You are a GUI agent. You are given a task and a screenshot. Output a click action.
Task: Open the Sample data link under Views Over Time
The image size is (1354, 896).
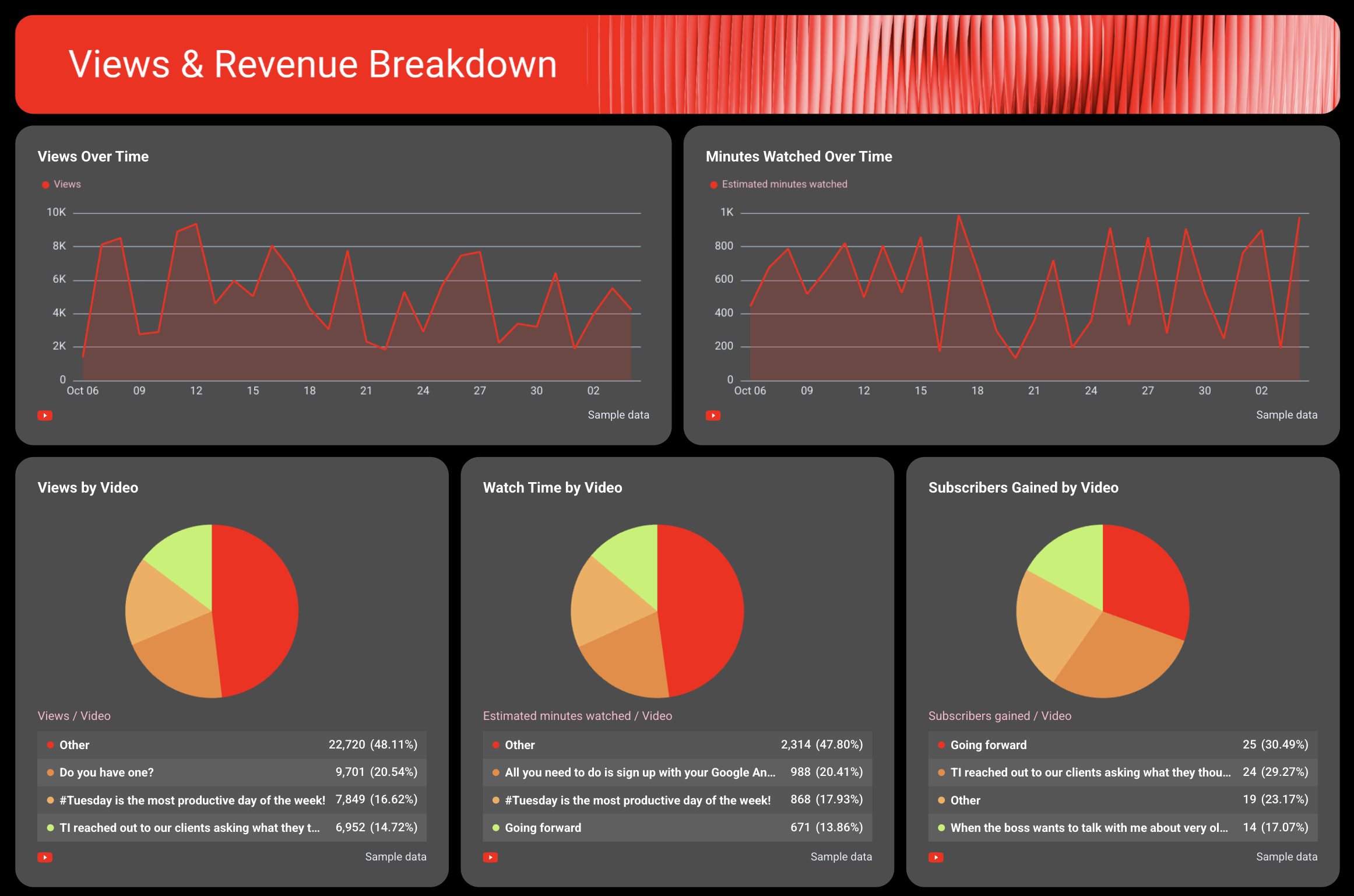pos(619,414)
